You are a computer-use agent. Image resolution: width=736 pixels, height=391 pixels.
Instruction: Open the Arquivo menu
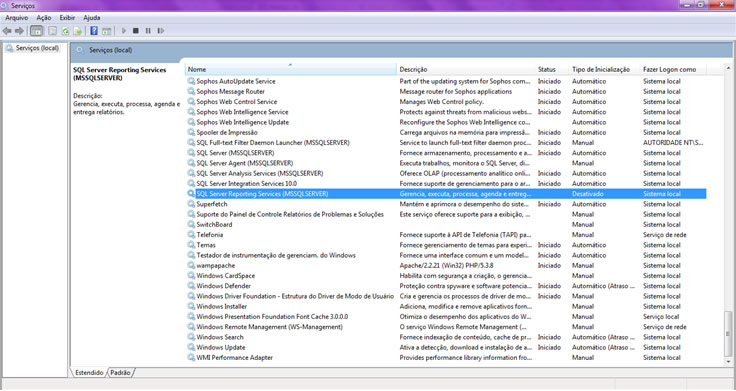17,18
